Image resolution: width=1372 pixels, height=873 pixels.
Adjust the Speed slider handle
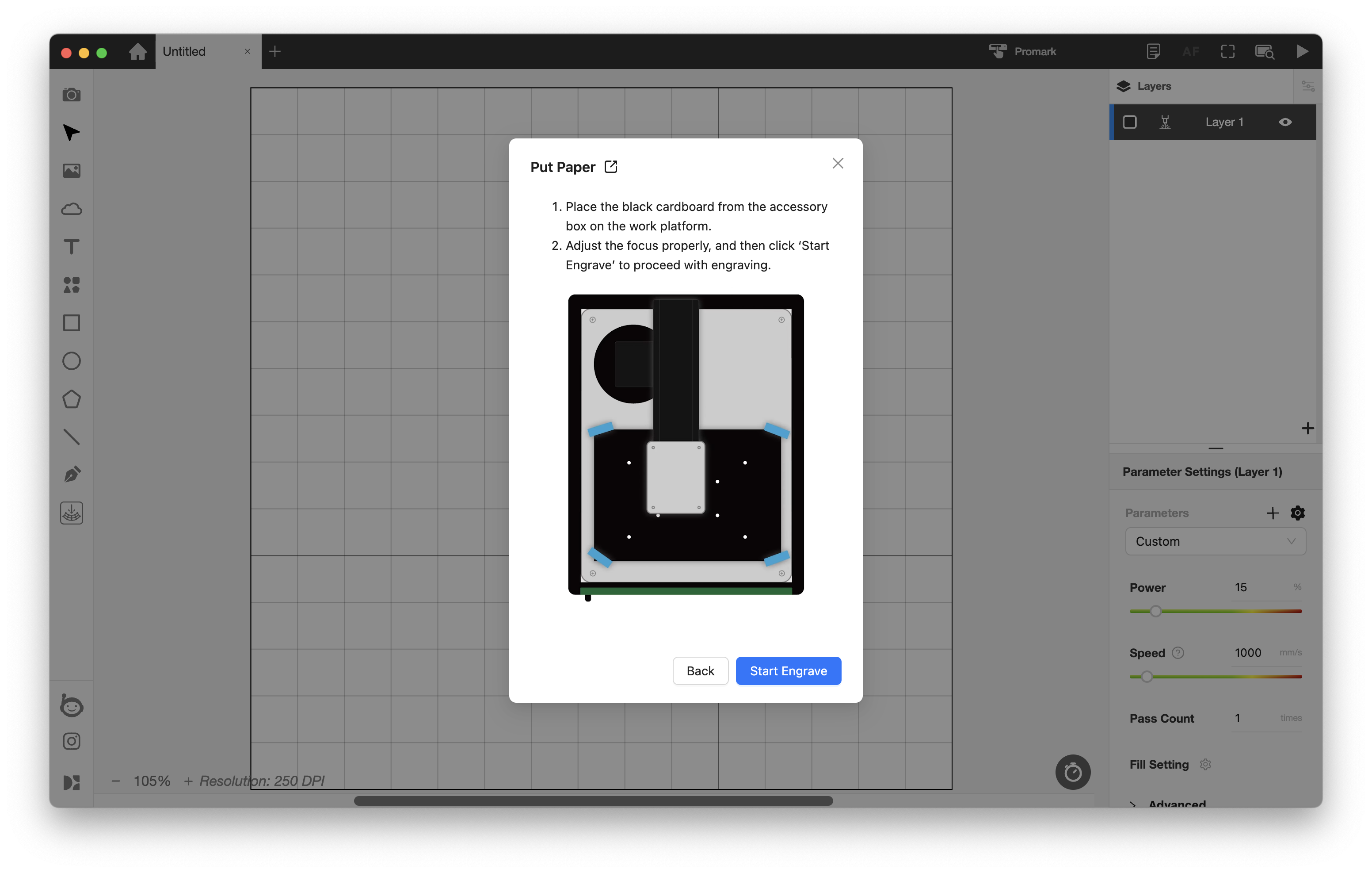point(1147,677)
